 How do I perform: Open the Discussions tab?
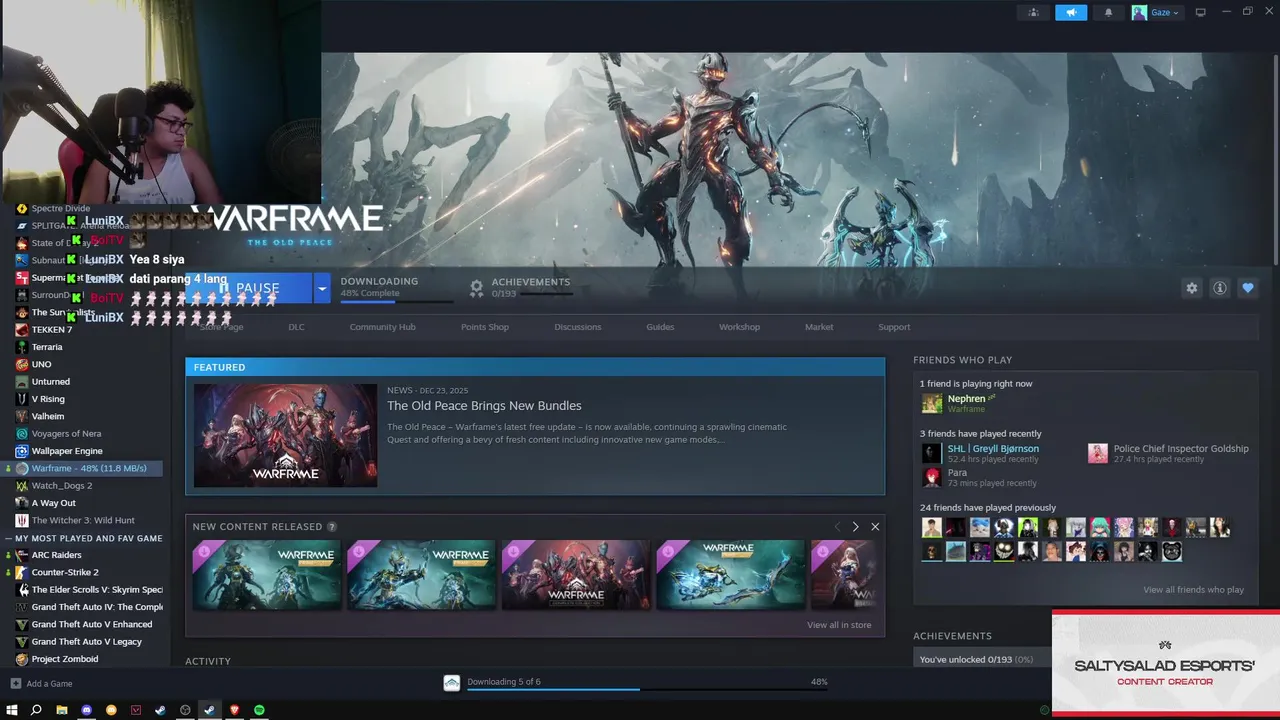578,327
